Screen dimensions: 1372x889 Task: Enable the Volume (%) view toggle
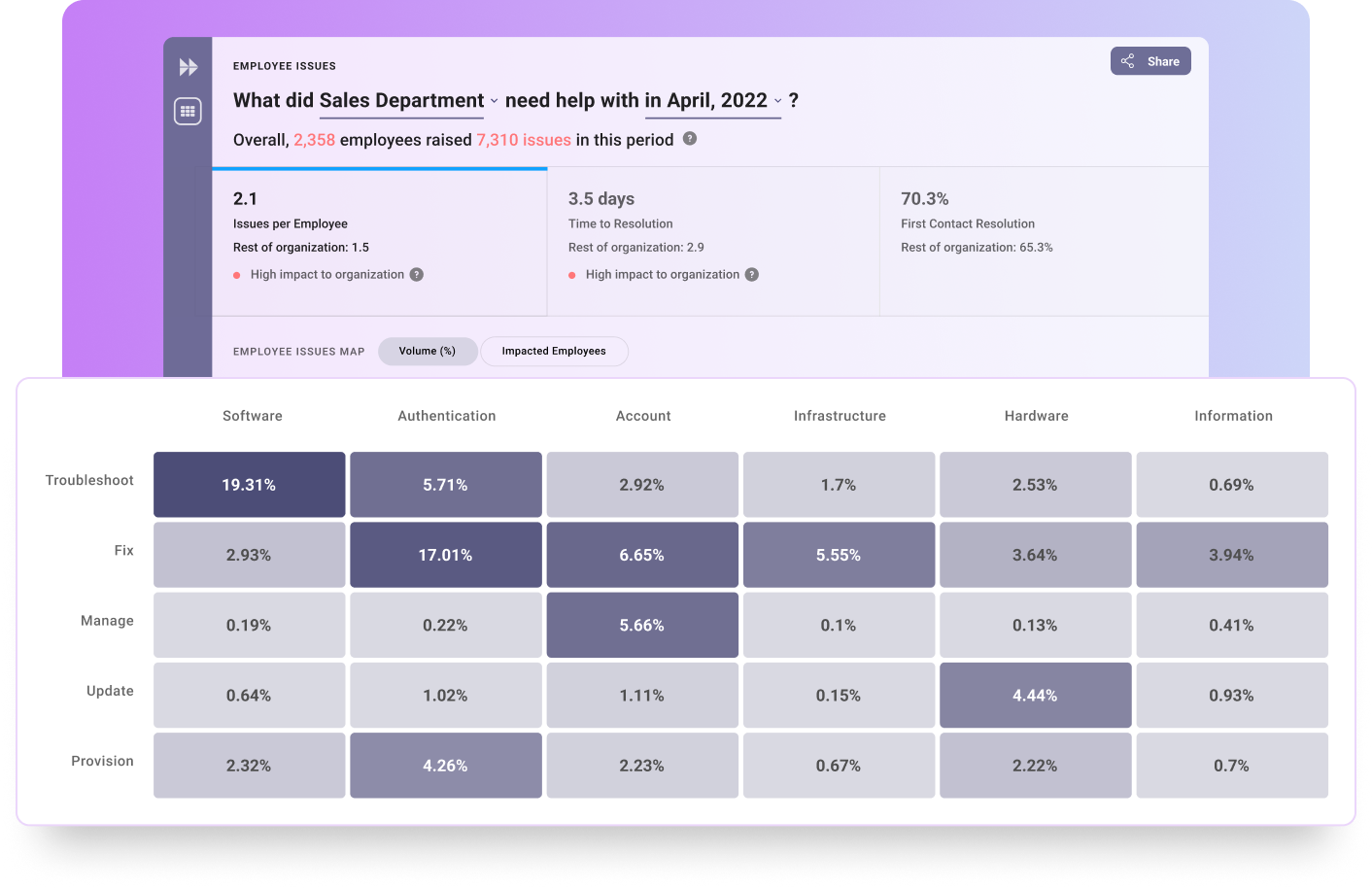click(428, 351)
